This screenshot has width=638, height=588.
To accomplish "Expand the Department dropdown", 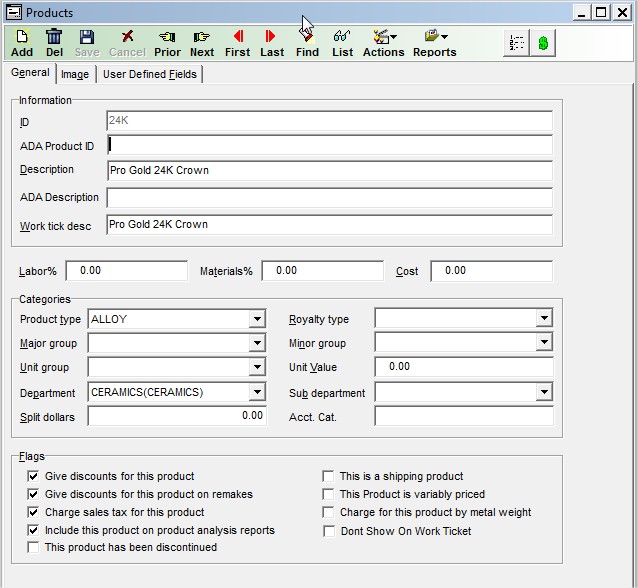I will click(x=257, y=392).
